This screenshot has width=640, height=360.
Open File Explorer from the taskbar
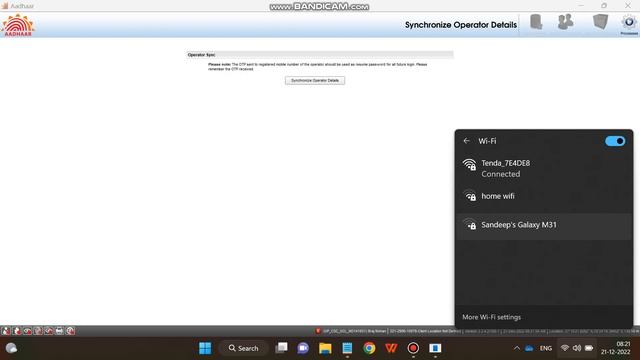[325, 348]
